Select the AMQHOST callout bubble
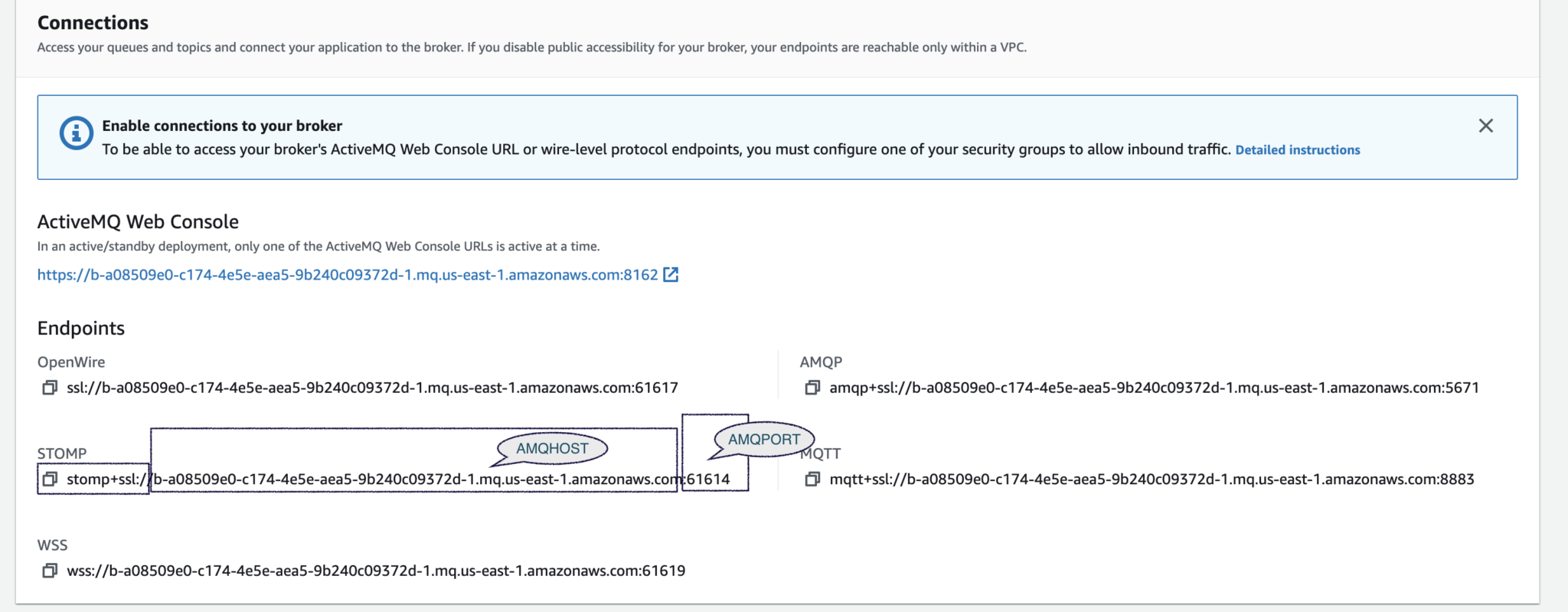Image resolution: width=1568 pixels, height=612 pixels. (551, 449)
